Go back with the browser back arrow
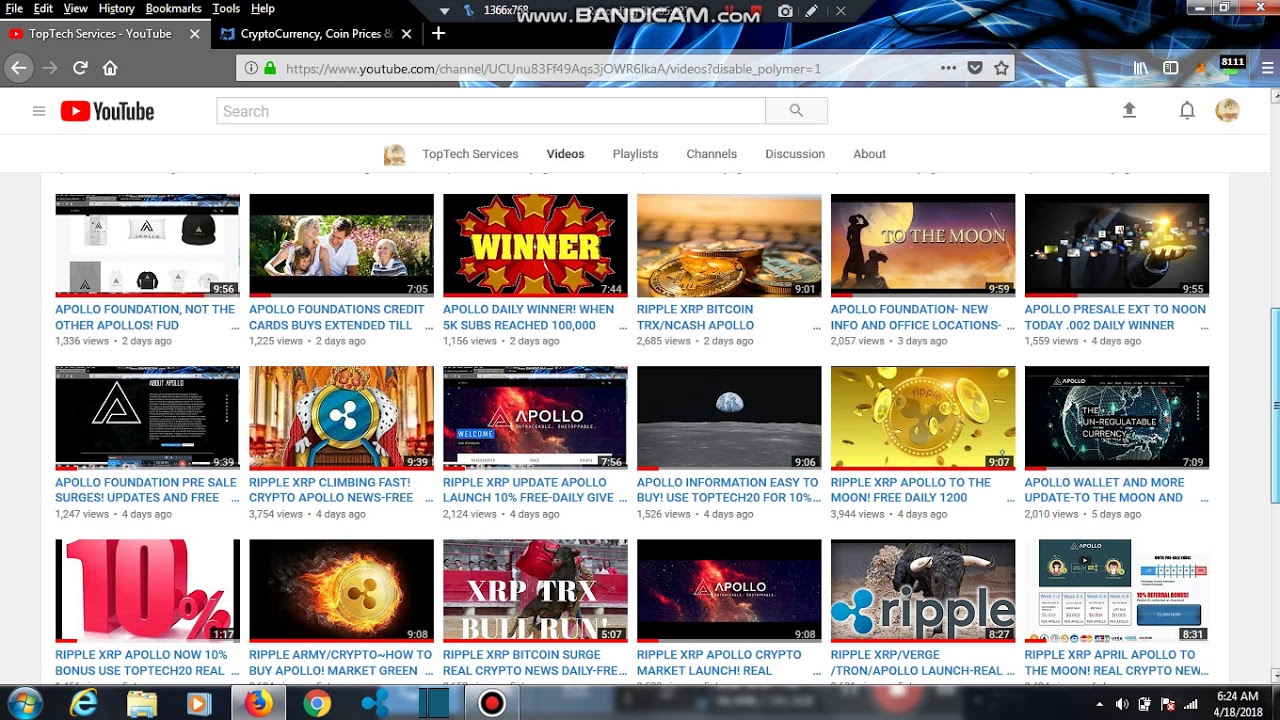The height and width of the screenshot is (720, 1280). pyautogui.click(x=18, y=68)
